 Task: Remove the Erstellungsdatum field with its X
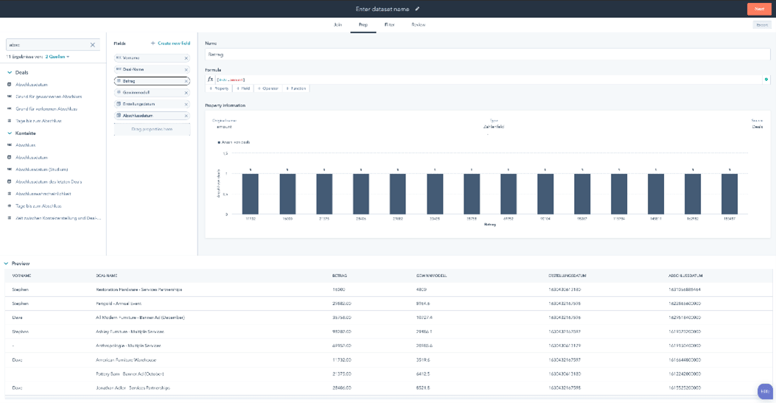coord(186,104)
